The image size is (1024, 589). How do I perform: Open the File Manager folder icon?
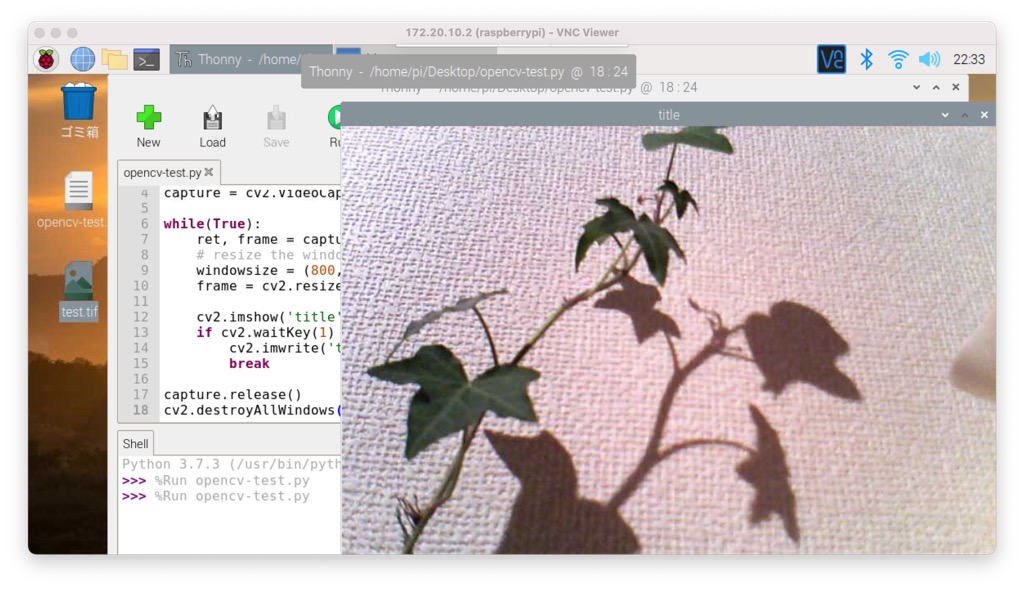[x=114, y=59]
